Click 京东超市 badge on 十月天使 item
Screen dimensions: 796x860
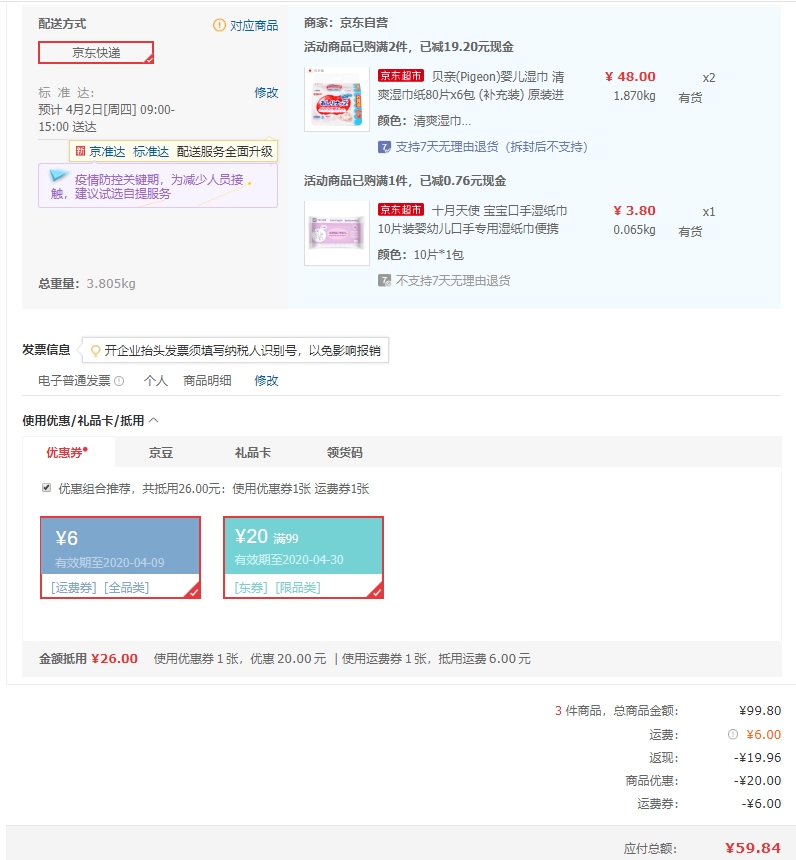pos(401,210)
